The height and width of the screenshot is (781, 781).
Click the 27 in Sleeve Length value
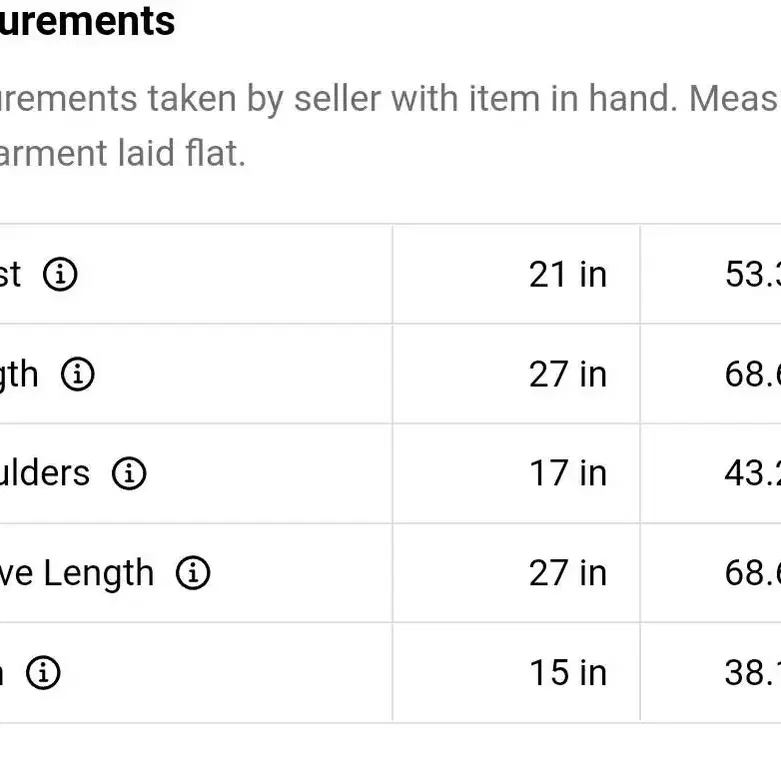point(568,573)
